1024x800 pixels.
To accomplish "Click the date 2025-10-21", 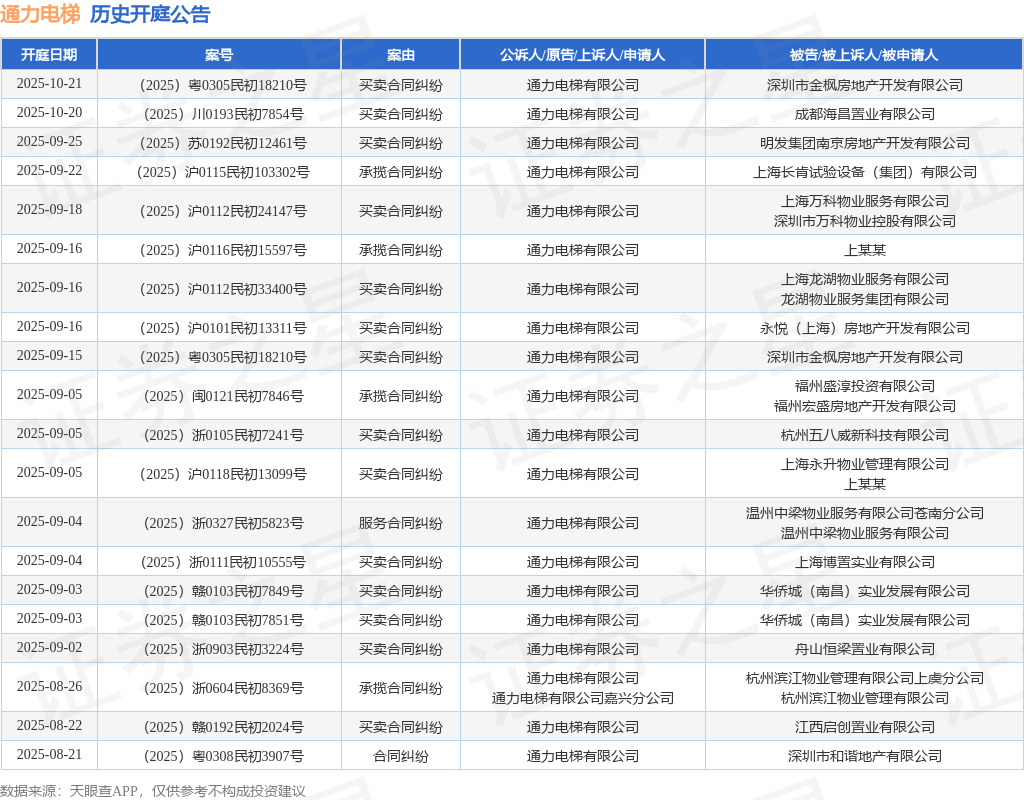I will [x=49, y=84].
